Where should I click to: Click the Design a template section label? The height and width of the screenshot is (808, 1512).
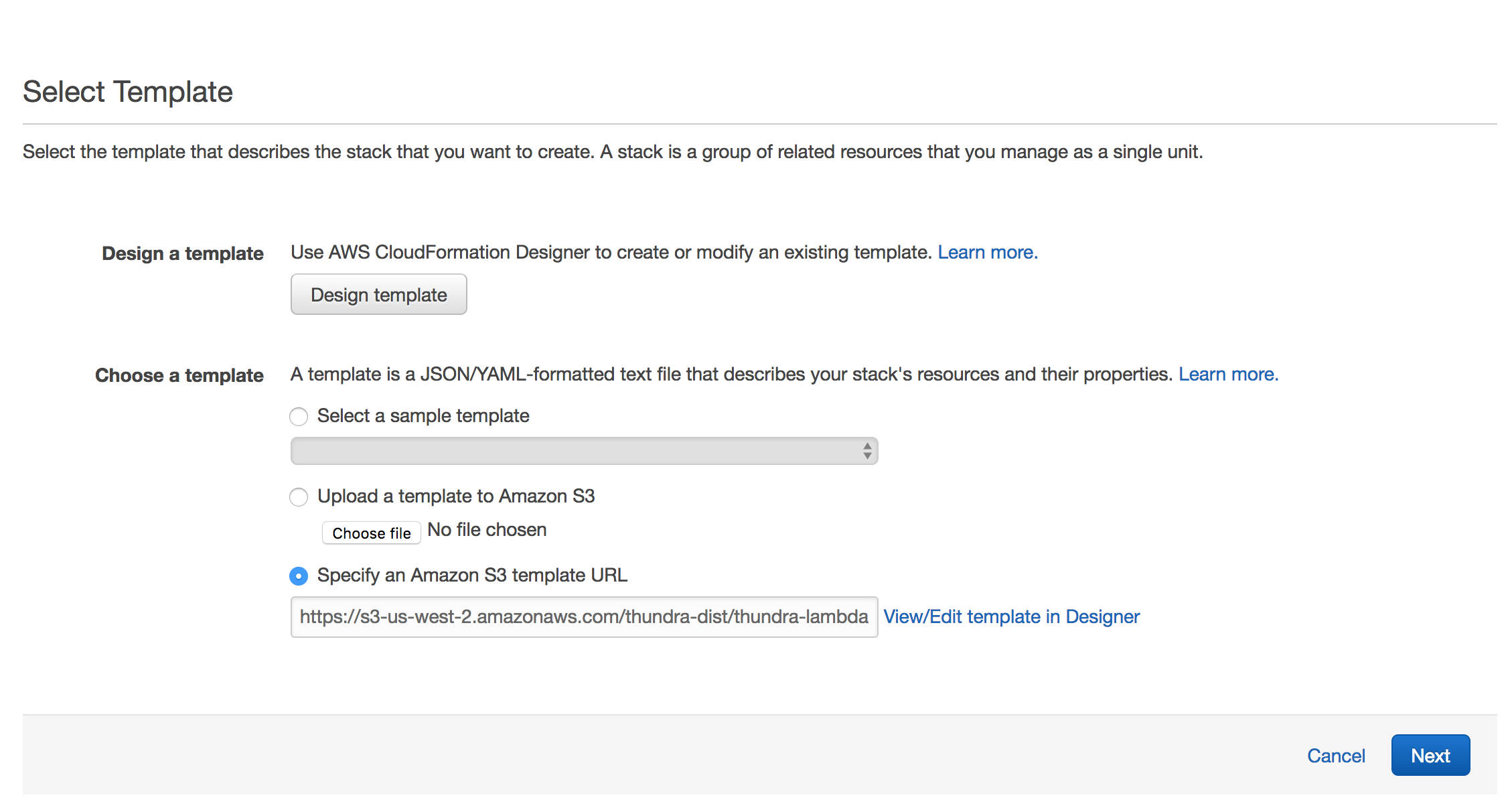pyautogui.click(x=183, y=254)
